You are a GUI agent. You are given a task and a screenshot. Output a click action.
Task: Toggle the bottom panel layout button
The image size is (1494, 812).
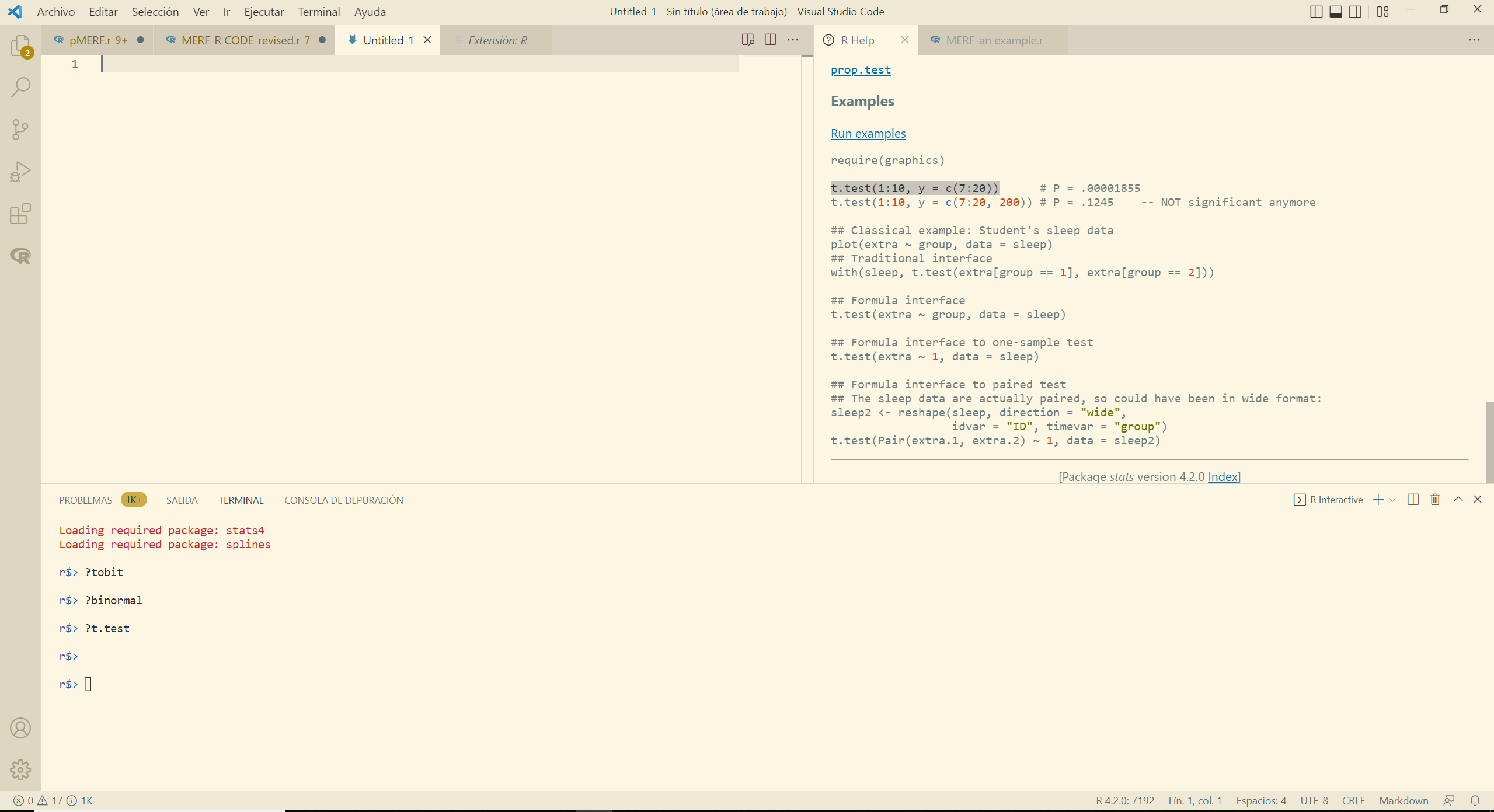1335,12
